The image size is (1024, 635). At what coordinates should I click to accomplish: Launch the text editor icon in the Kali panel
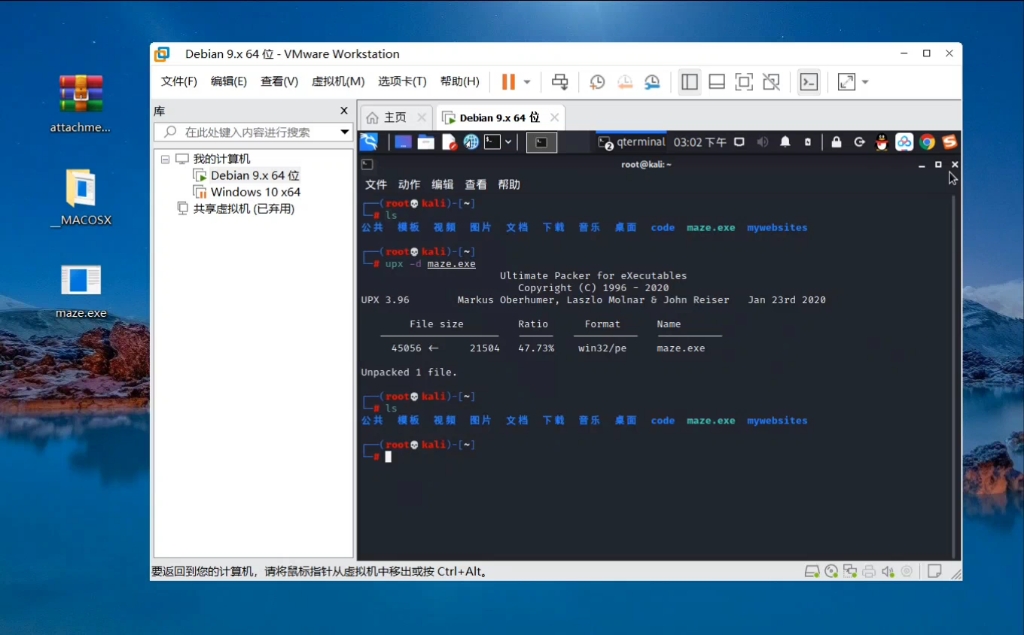point(449,142)
